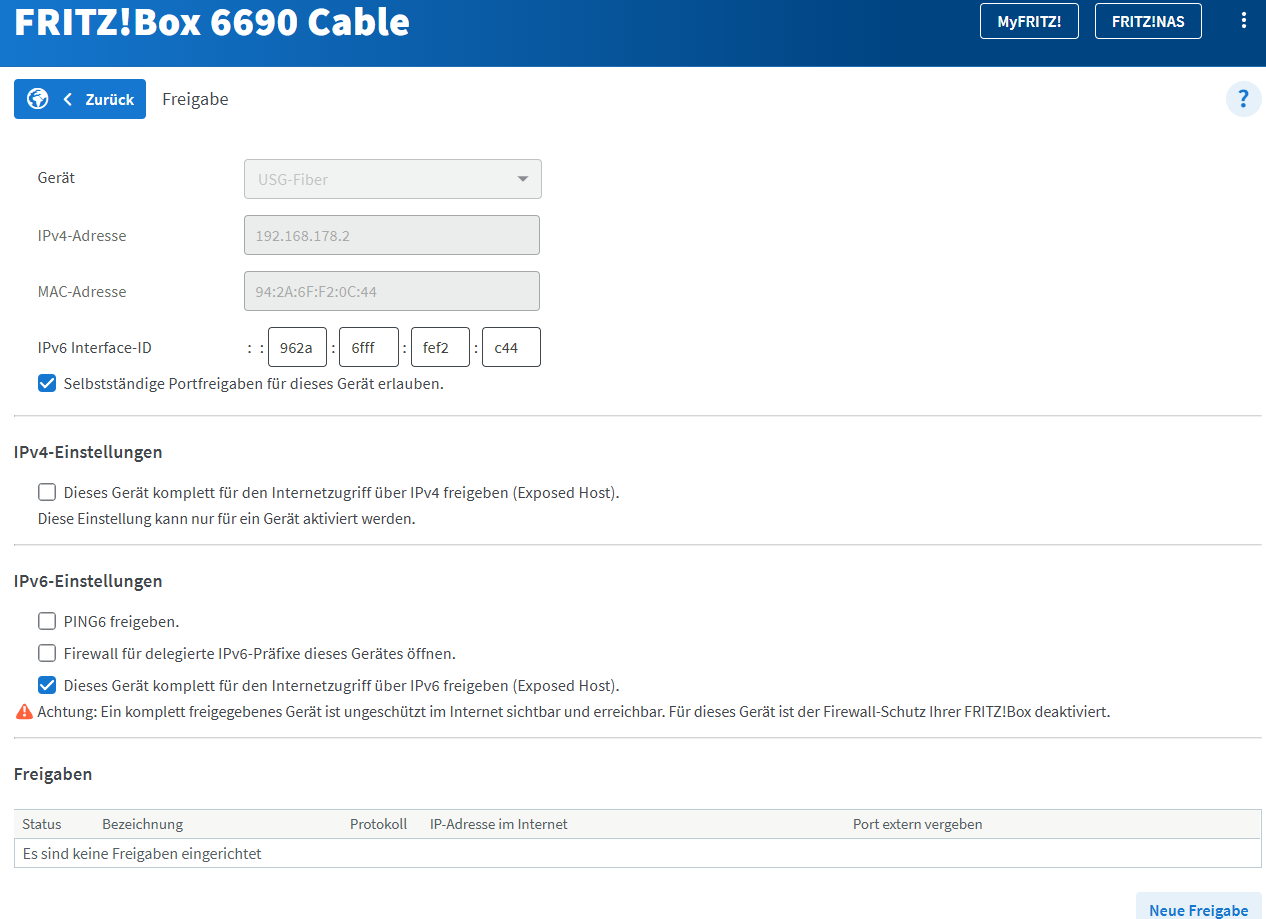Click the red warning triangle icon

point(25,712)
